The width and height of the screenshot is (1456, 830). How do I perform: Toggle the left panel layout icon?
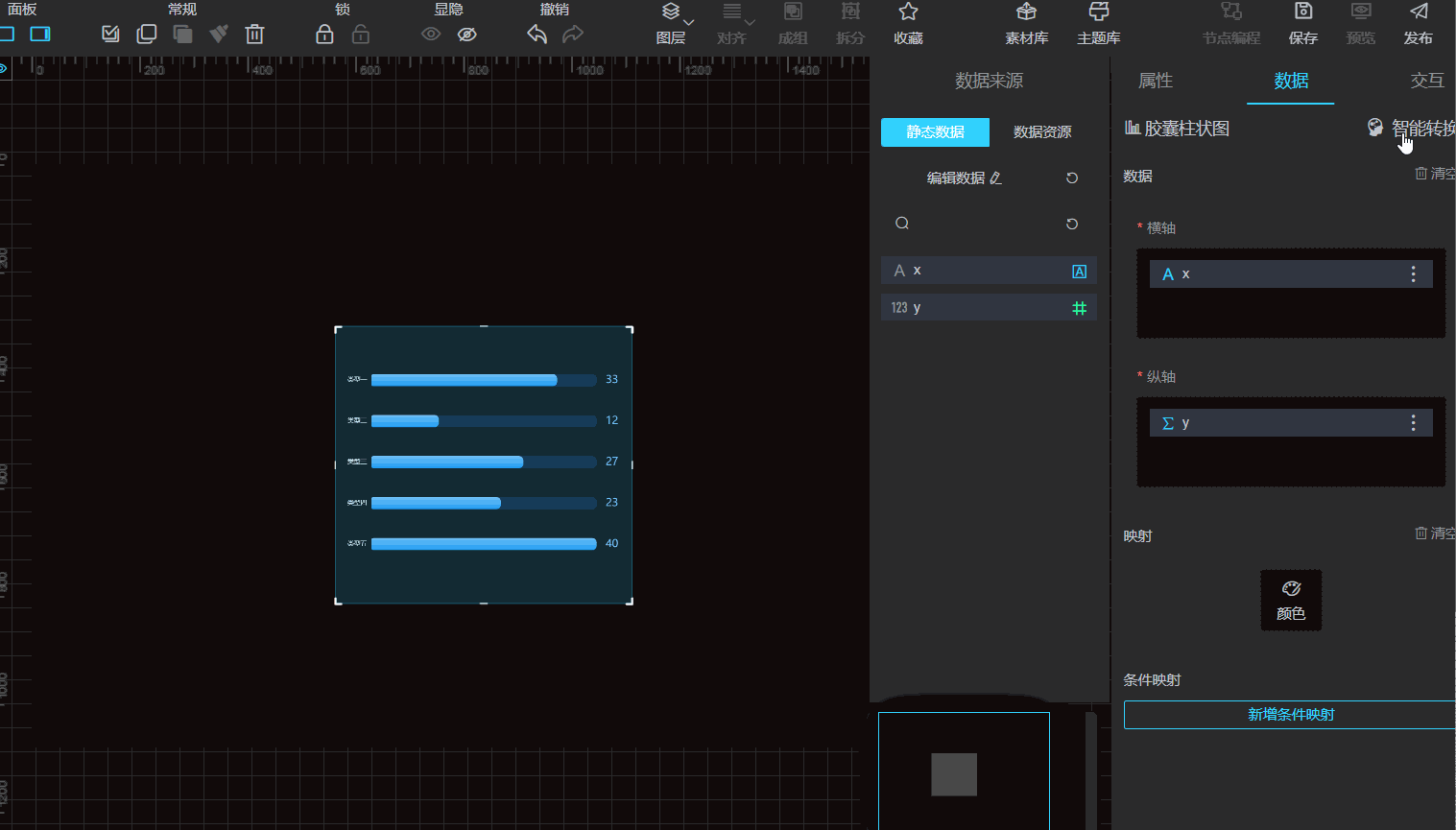tap(6, 35)
